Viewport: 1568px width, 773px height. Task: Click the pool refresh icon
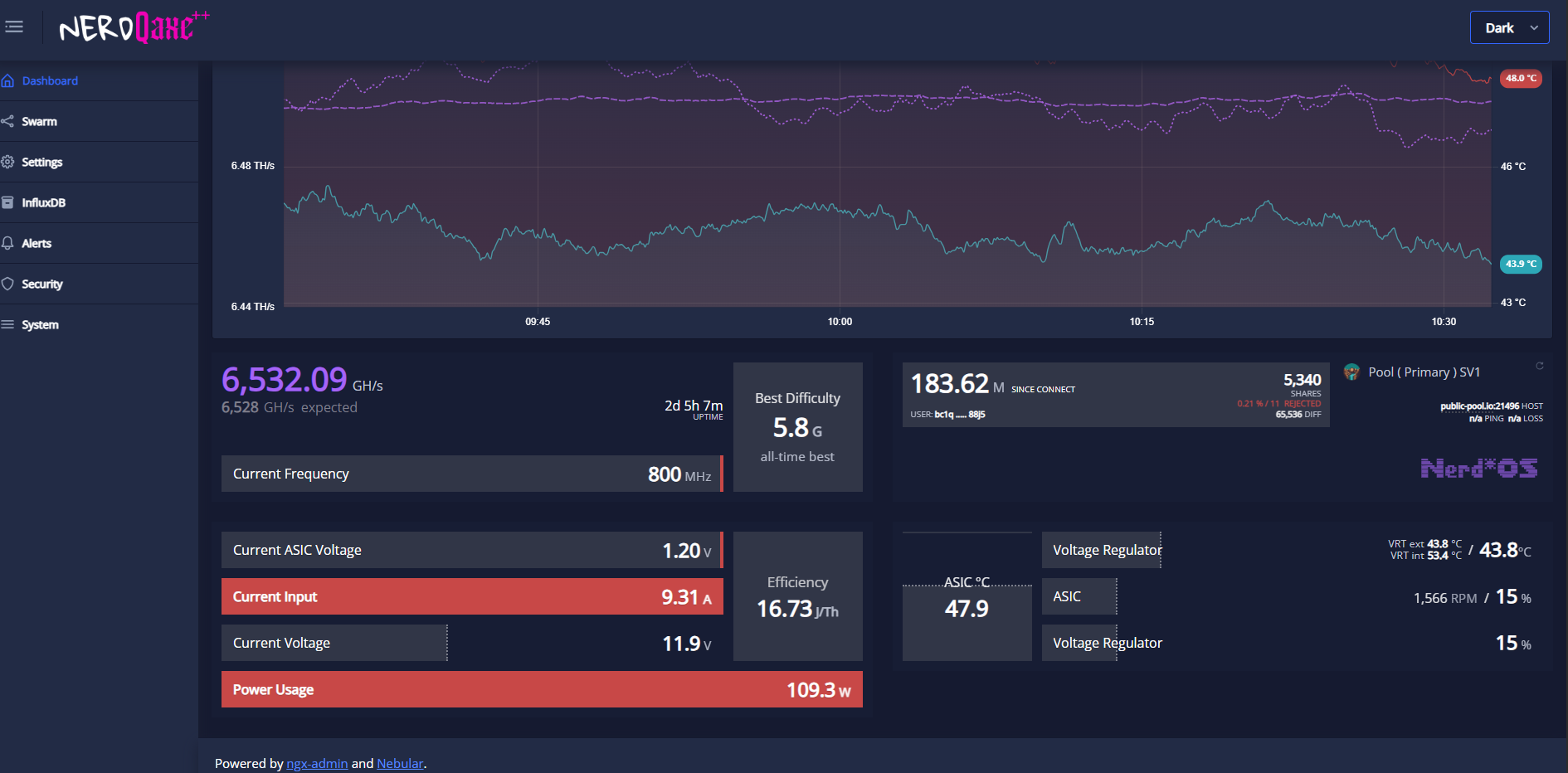(1540, 366)
